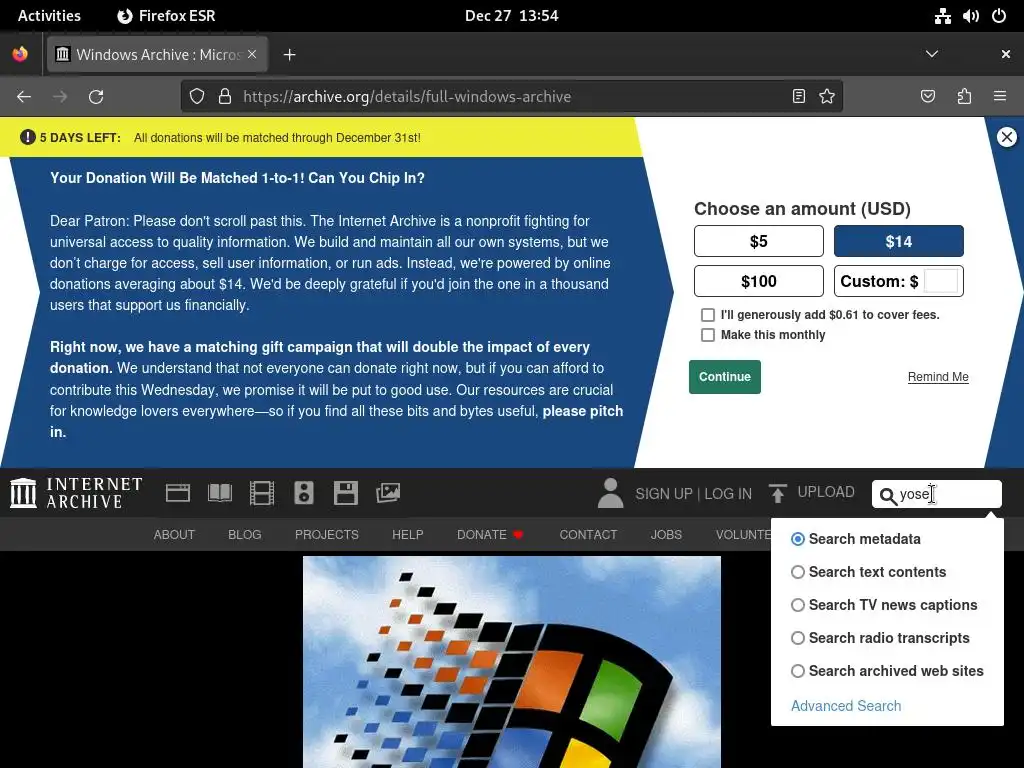This screenshot has width=1024, height=768.
Task: Click the Windows logo image
Action: click(512, 662)
